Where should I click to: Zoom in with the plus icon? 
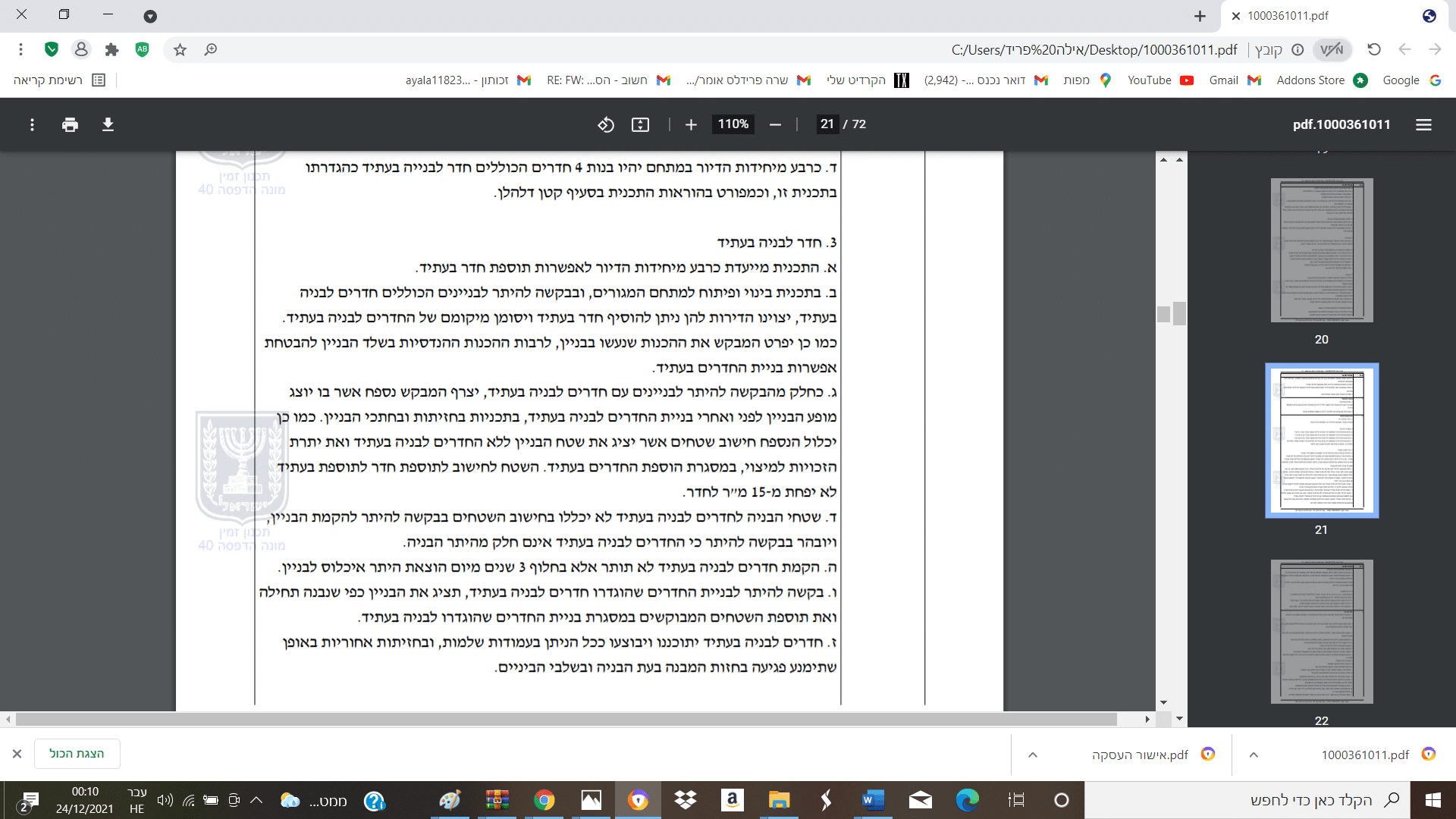tap(691, 124)
